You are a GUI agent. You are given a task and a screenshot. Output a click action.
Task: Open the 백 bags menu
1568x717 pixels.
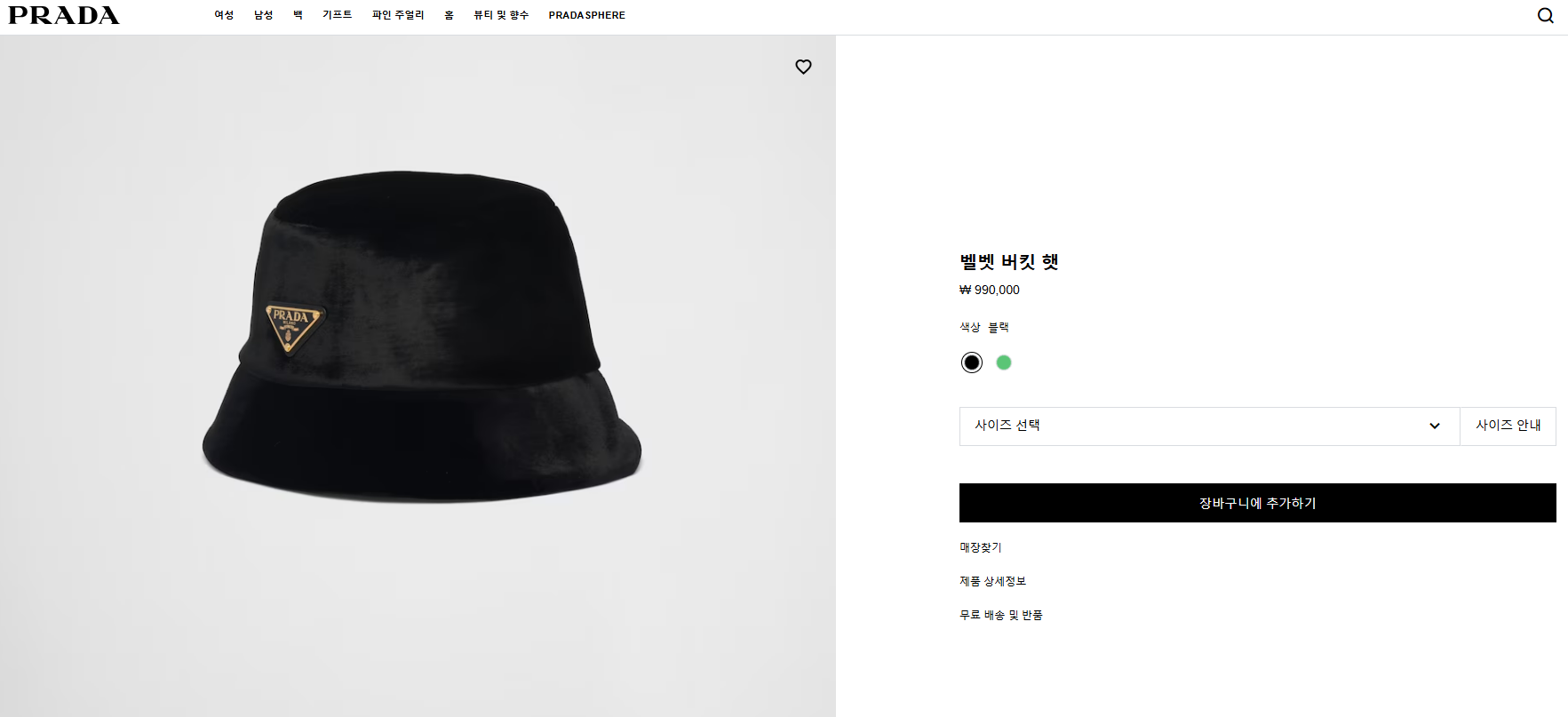[298, 15]
